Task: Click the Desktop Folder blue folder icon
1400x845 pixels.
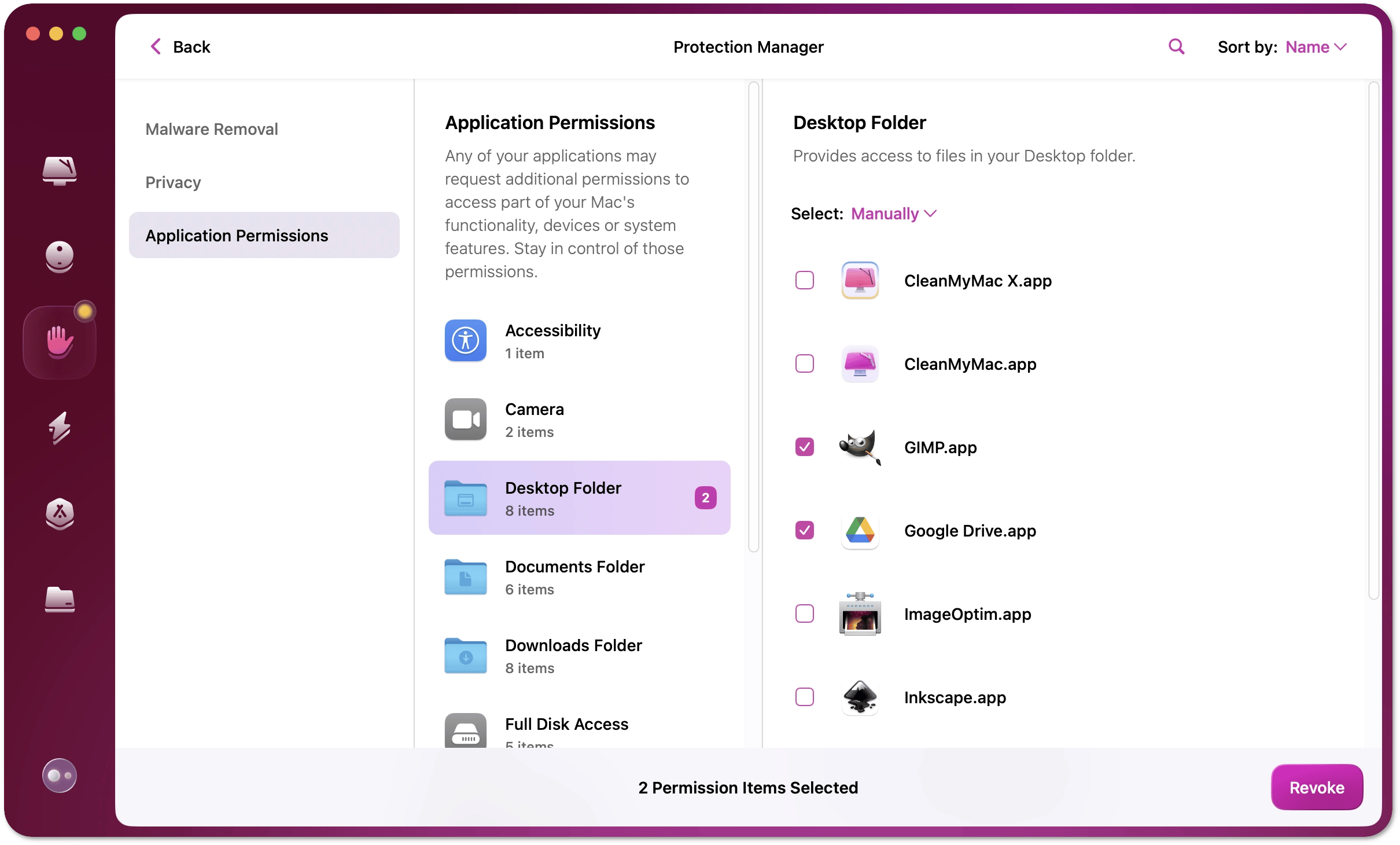Action: 466,498
